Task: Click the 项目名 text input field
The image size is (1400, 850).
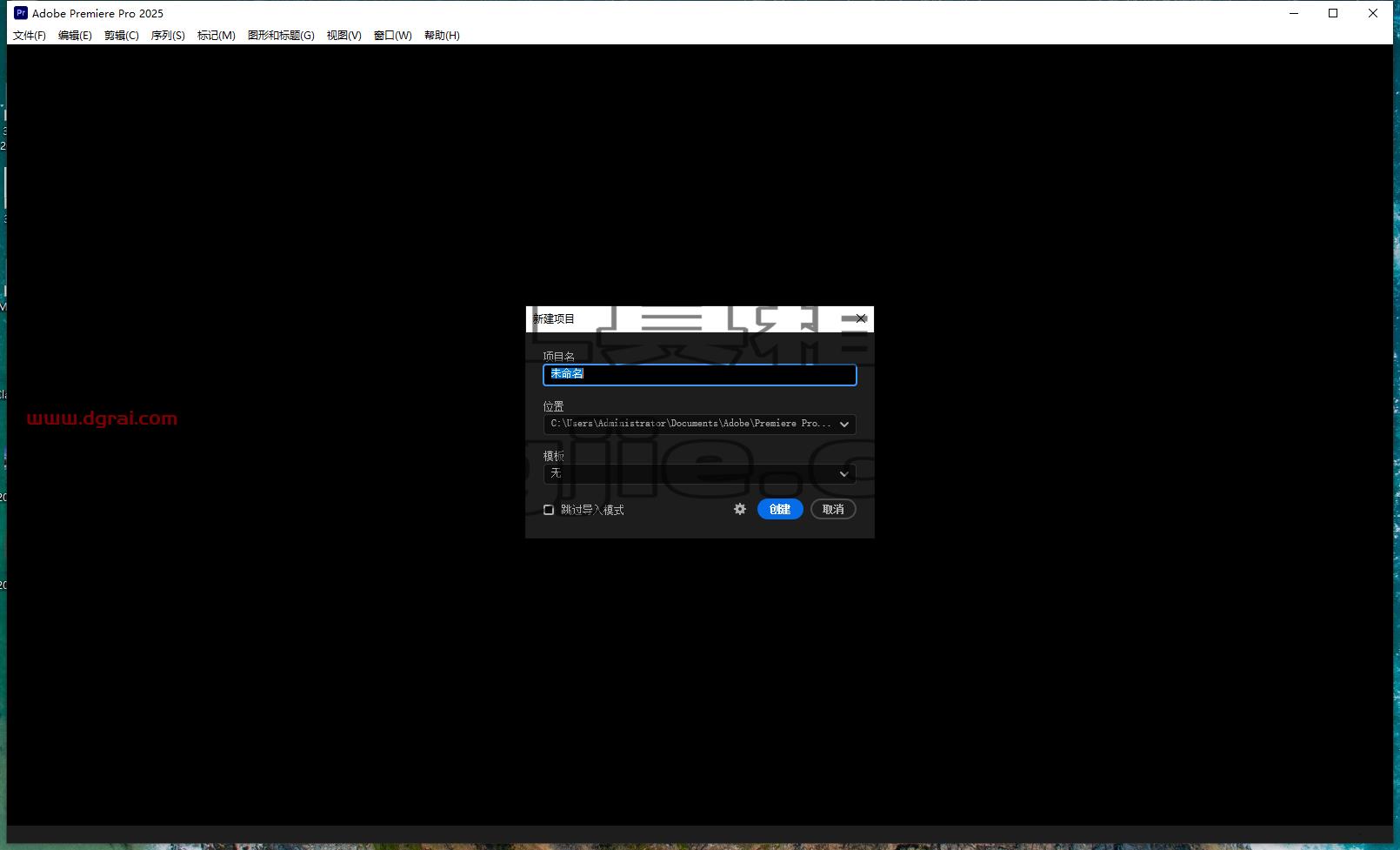Action: pos(700,374)
